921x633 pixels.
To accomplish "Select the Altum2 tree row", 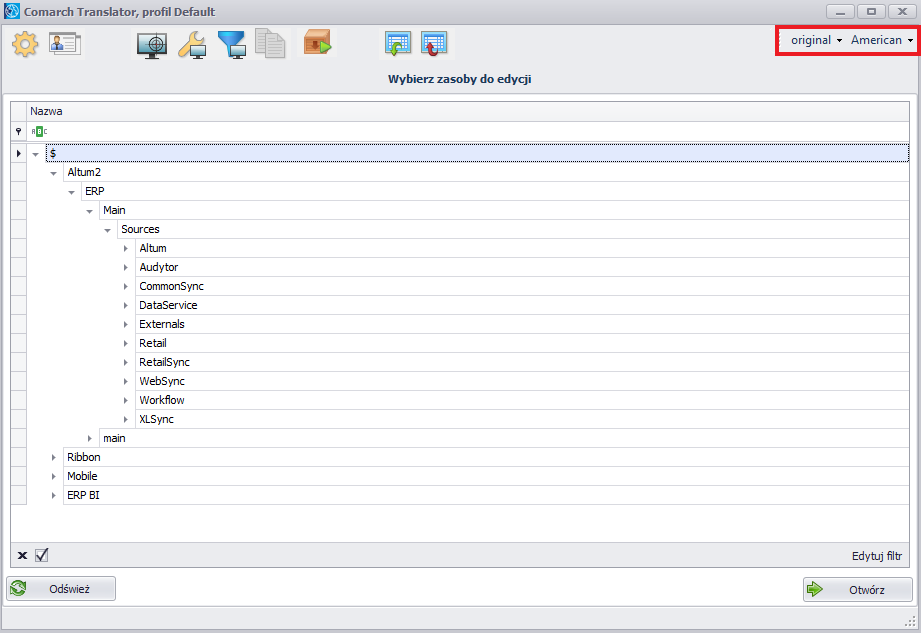I will point(486,172).
